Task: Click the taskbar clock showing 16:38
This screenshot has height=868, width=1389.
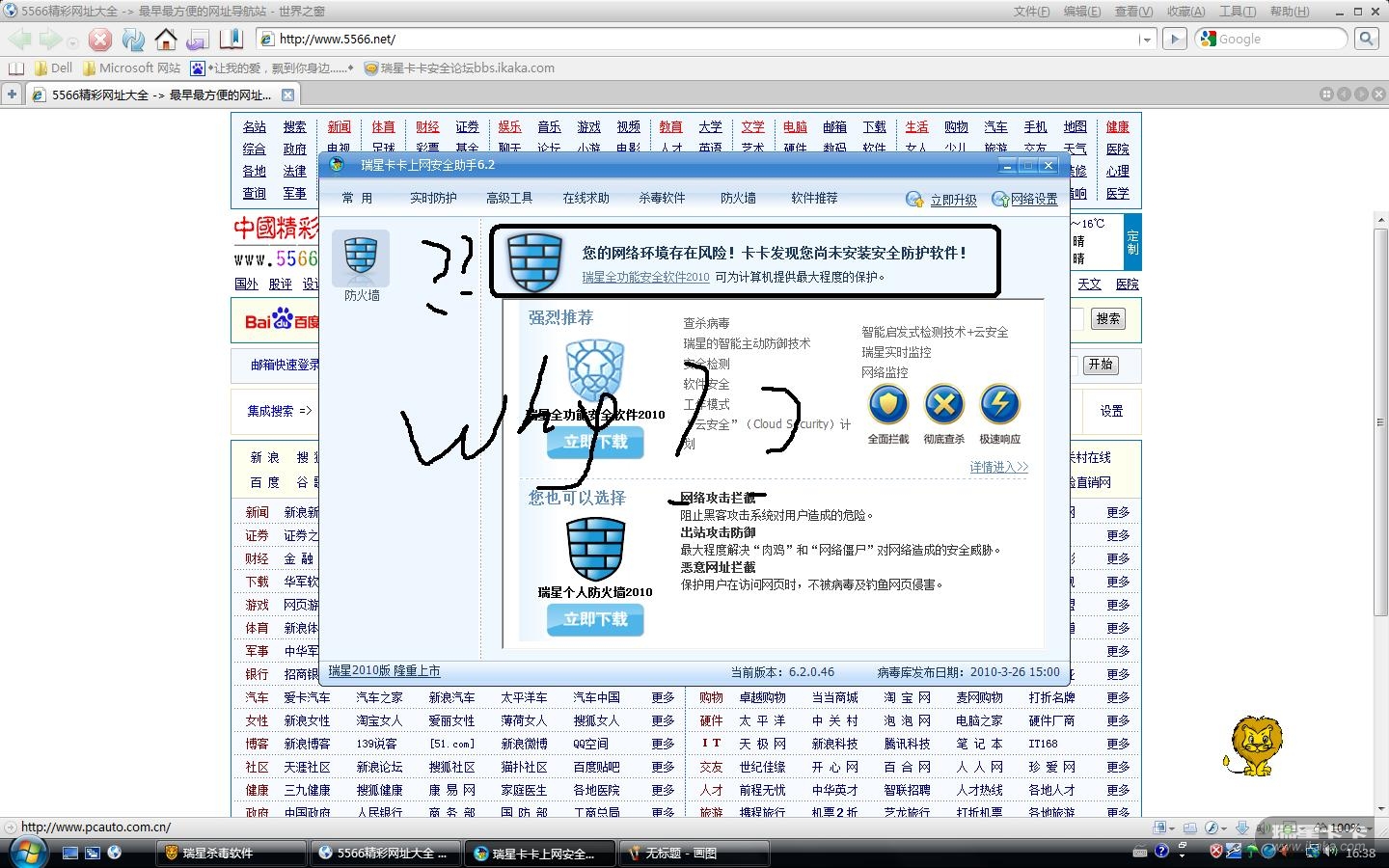Action: click(1360, 854)
